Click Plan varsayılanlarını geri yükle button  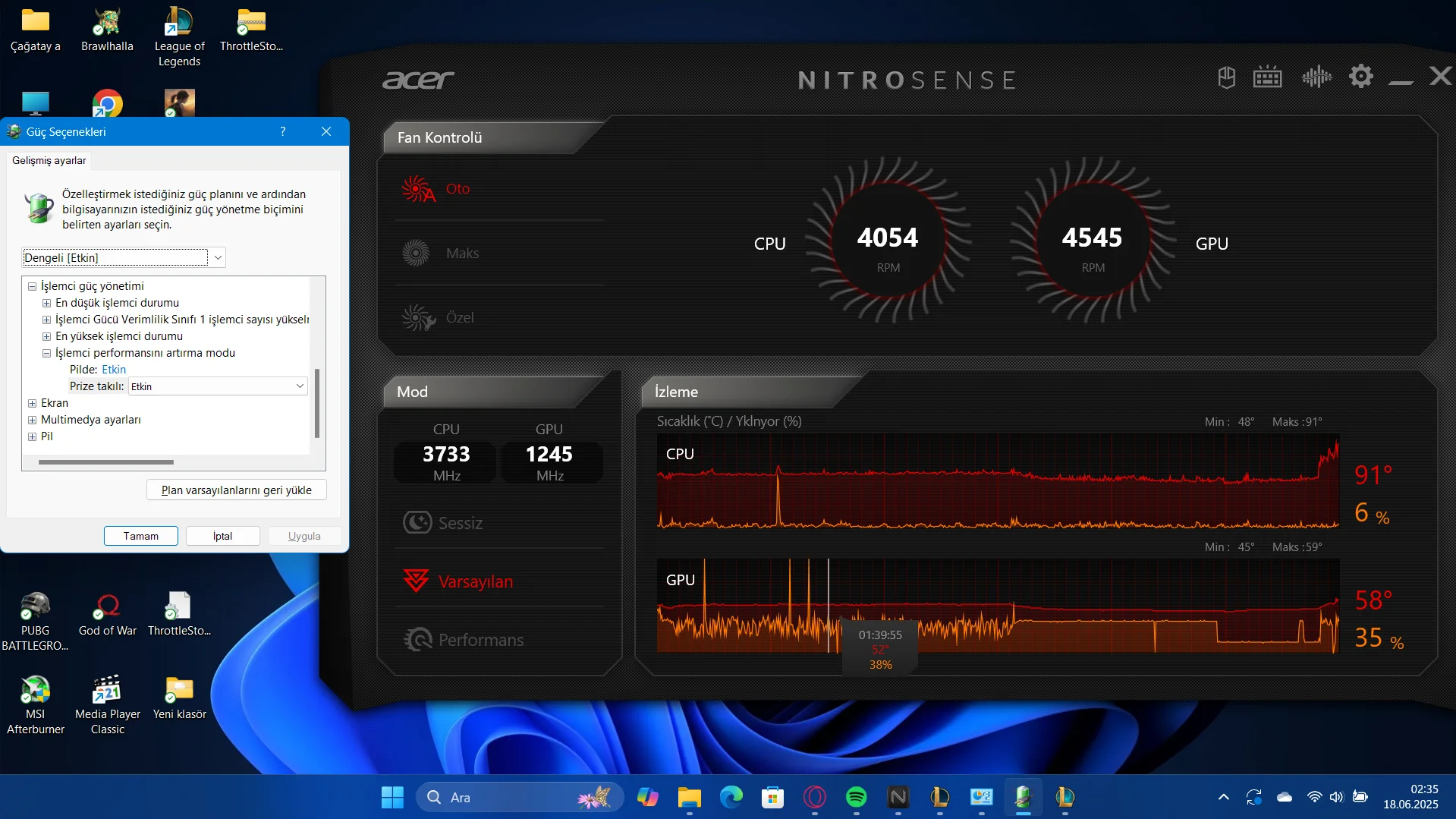tap(236, 490)
